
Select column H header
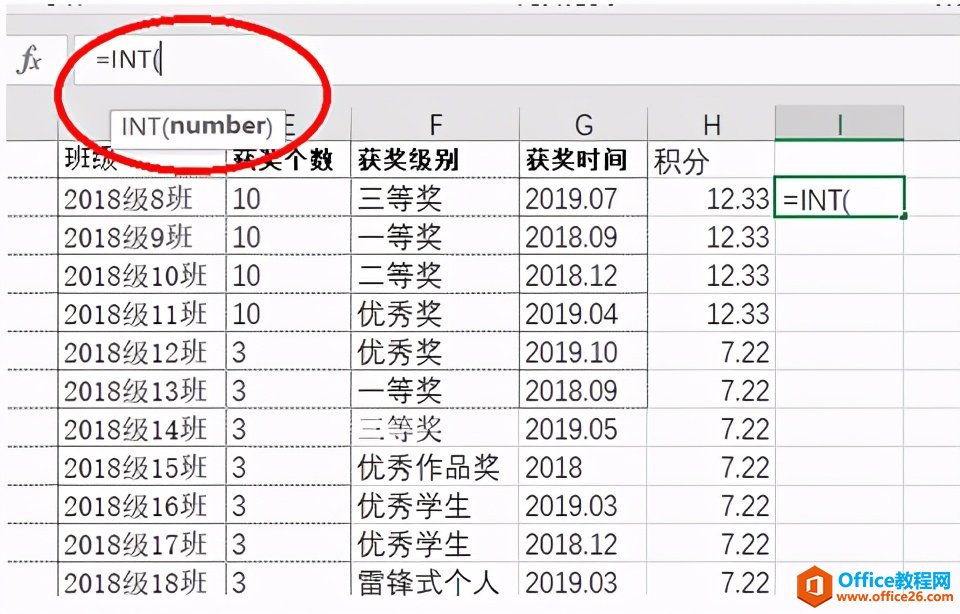click(x=711, y=124)
